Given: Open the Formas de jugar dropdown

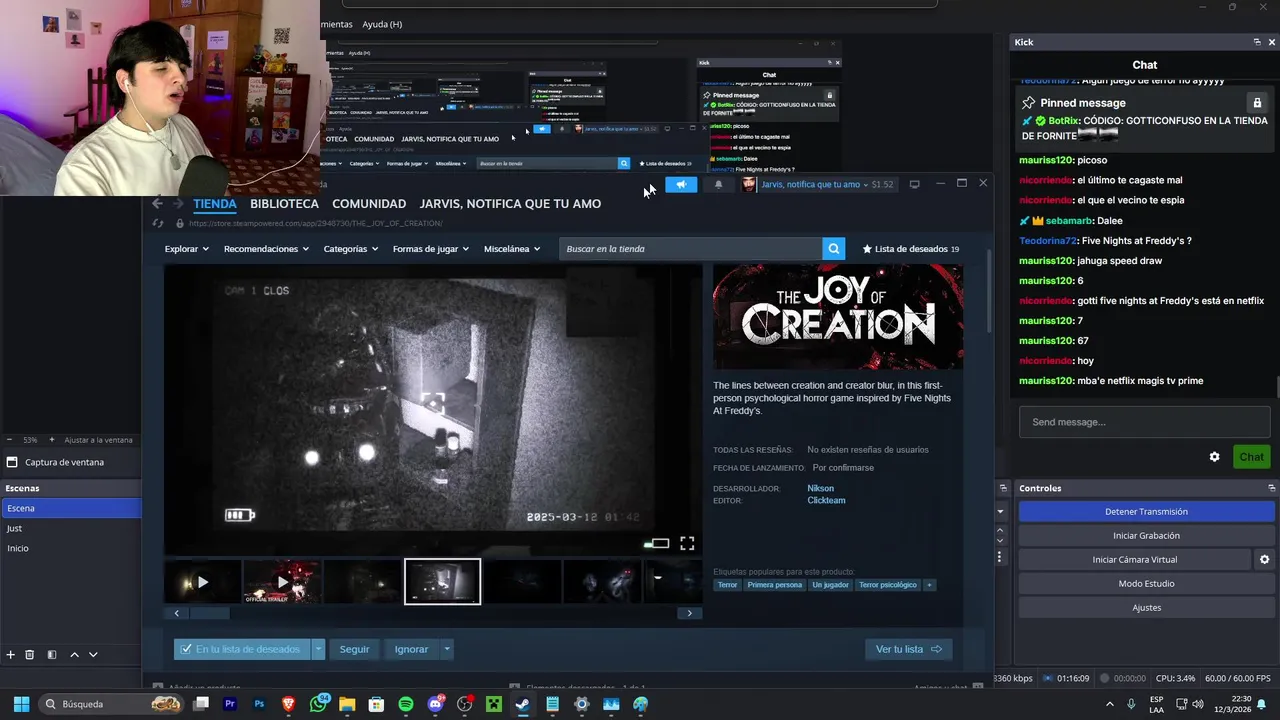Looking at the screenshot, I should [x=431, y=249].
